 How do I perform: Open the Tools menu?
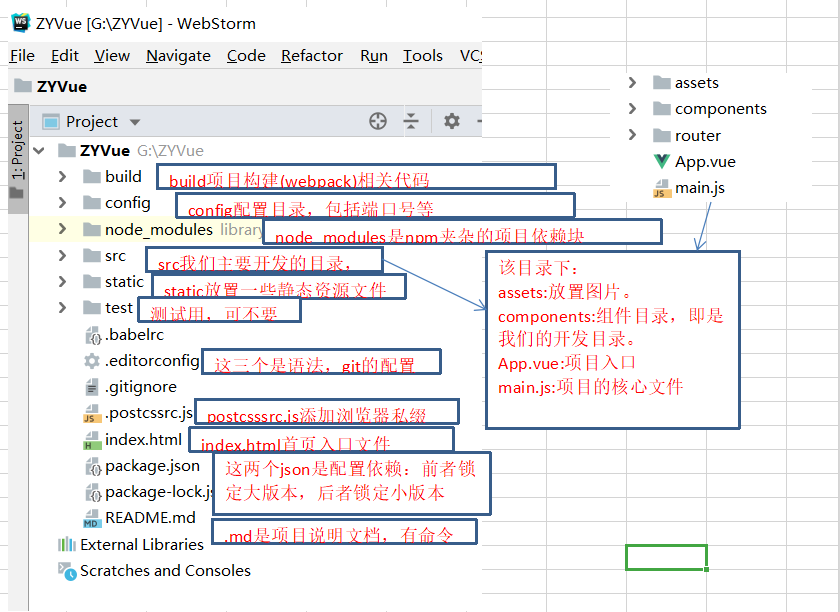tap(423, 56)
